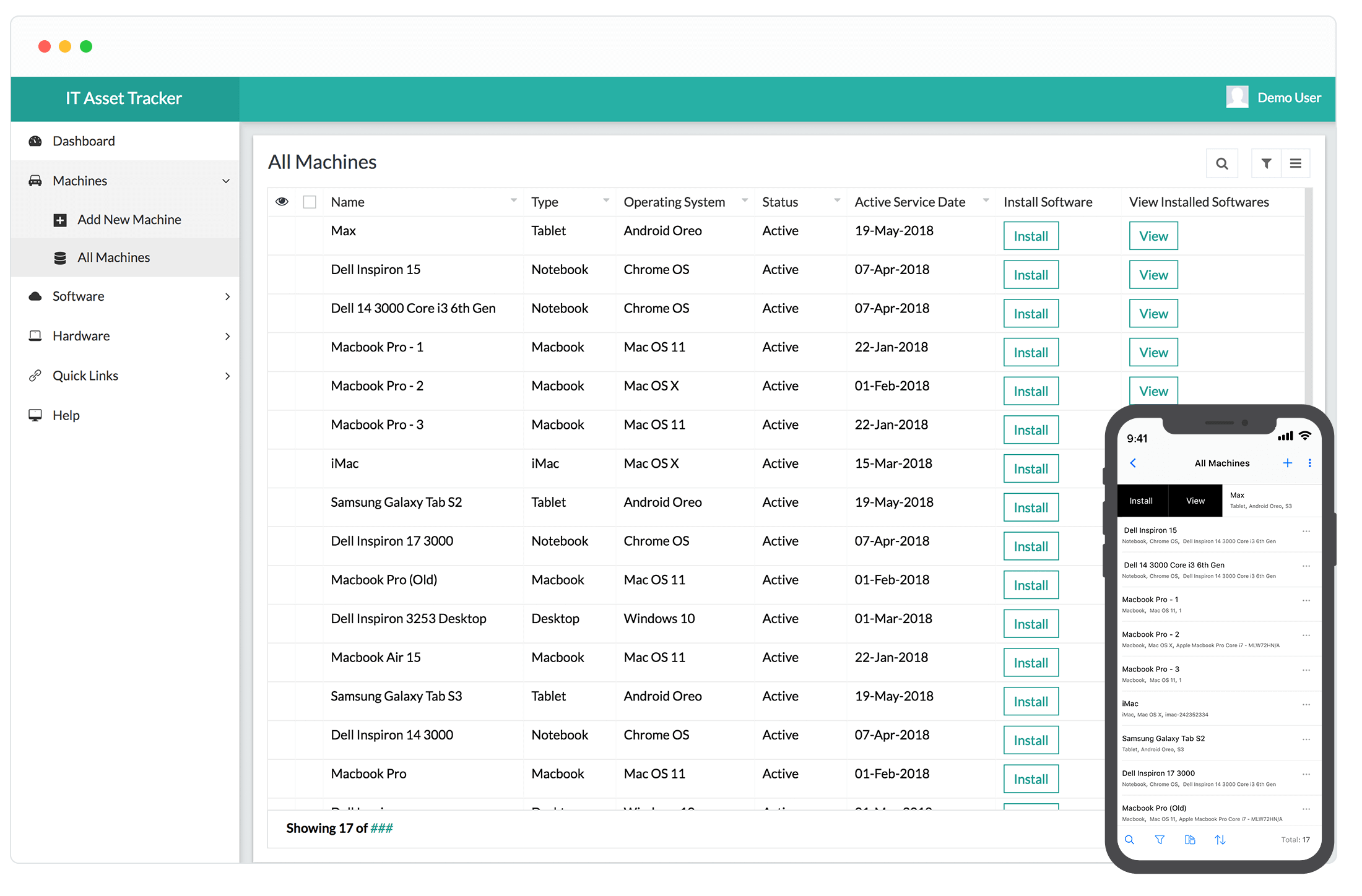Toggle visibility eye icon in table header
This screenshot has height=896, width=1362.
(282, 201)
